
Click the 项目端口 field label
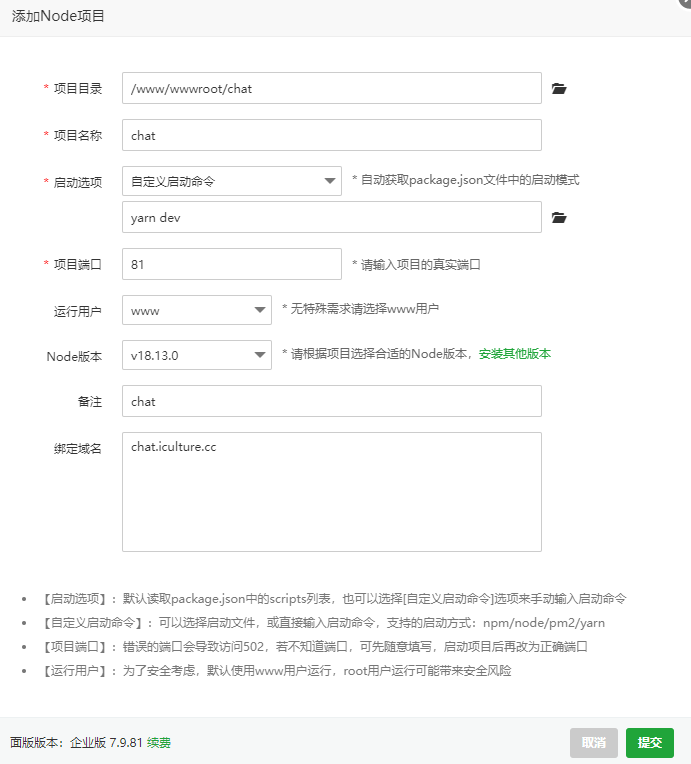pyautogui.click(x=77, y=265)
